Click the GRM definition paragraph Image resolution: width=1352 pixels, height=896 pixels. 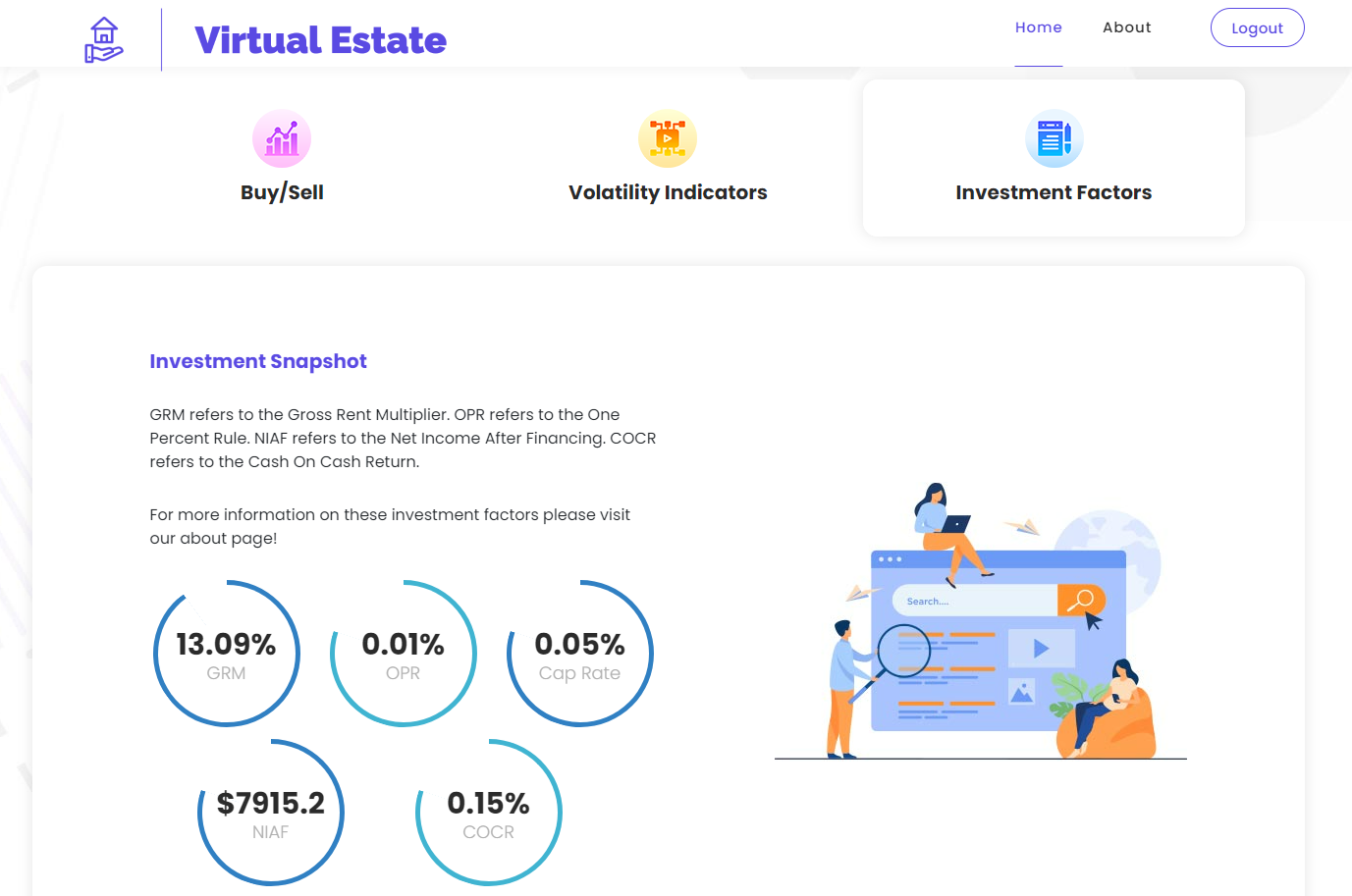point(403,438)
